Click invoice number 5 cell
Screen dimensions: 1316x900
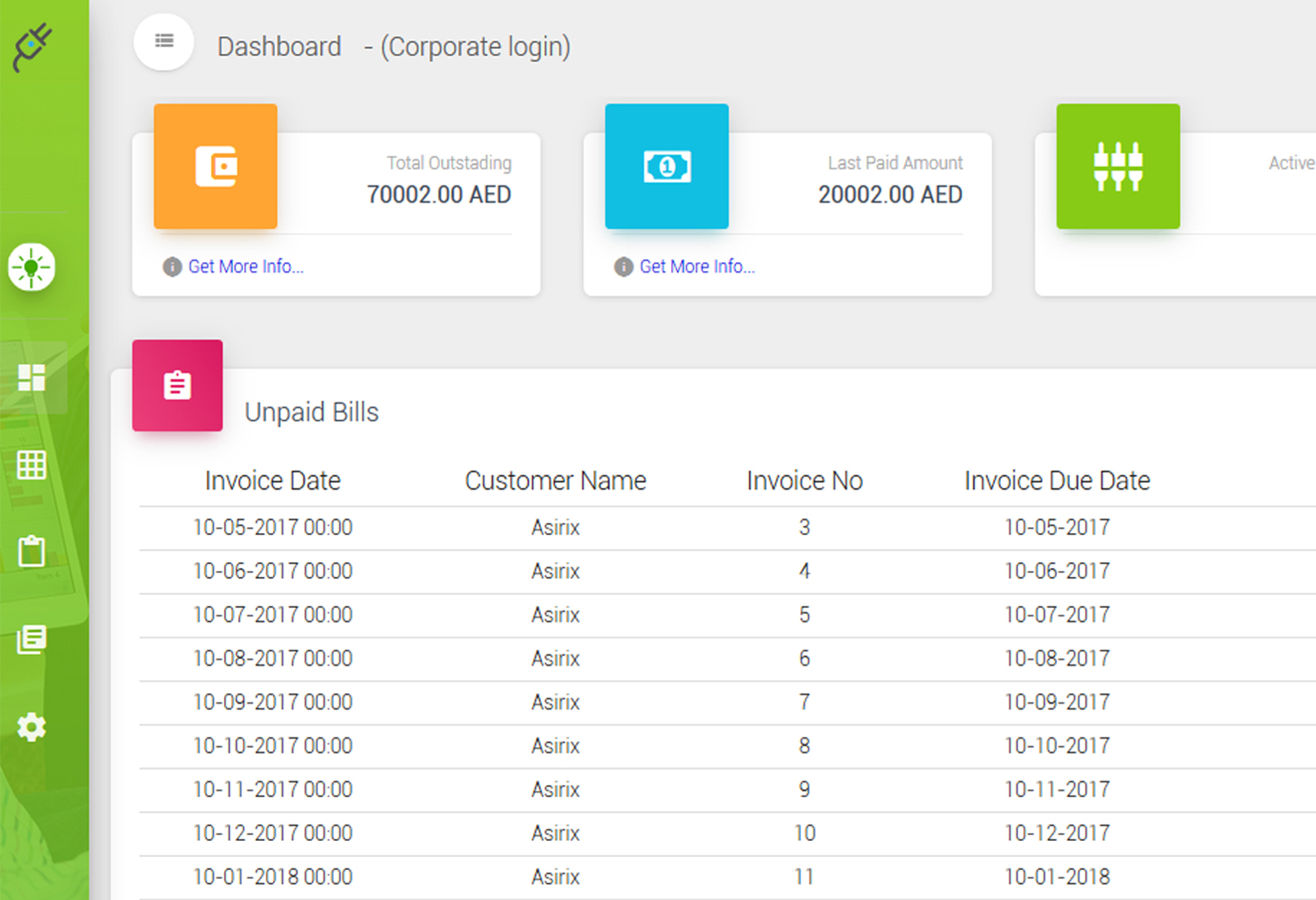(805, 615)
